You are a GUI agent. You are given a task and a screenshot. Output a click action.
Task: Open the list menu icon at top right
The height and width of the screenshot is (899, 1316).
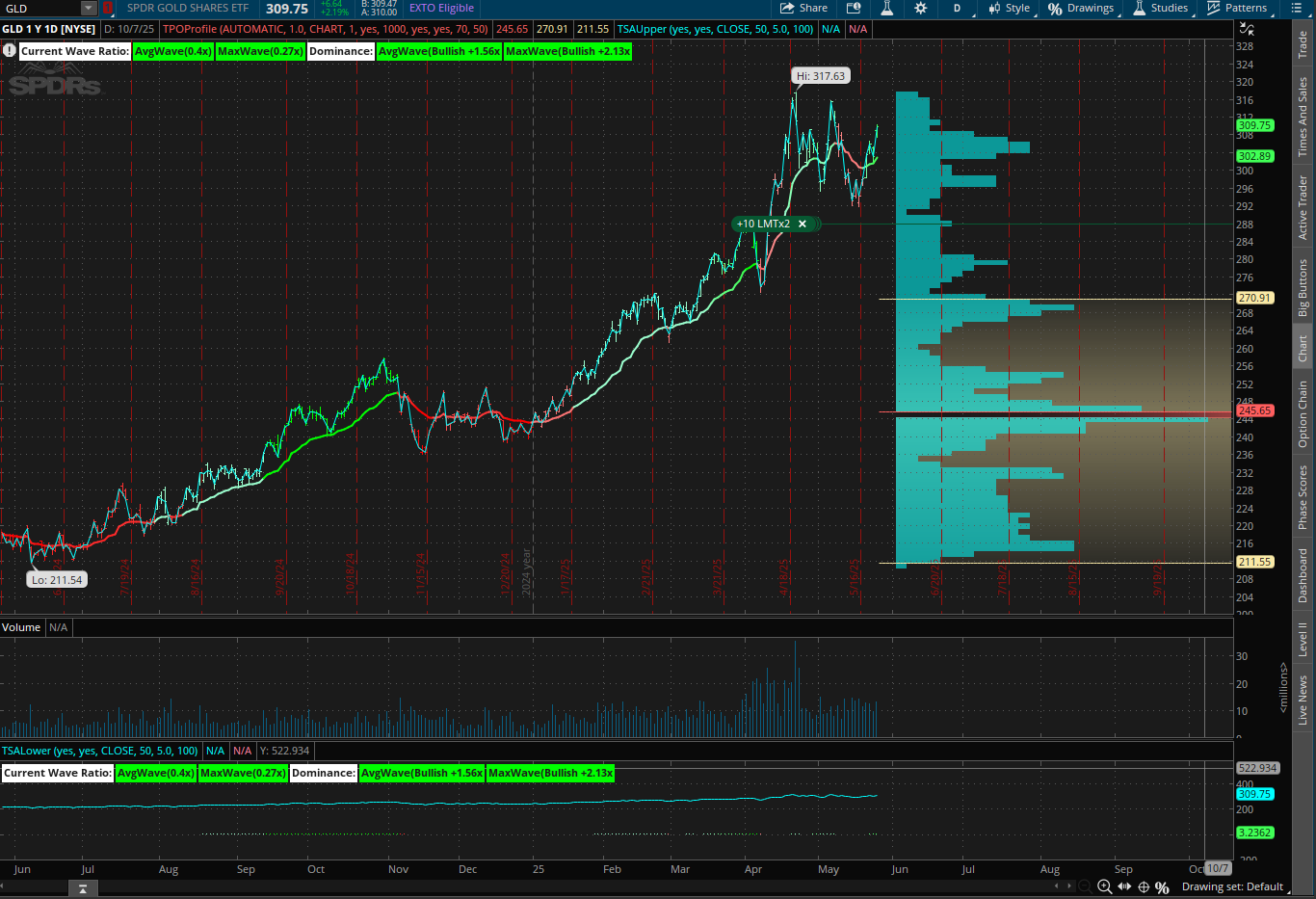pyautogui.click(x=1296, y=8)
